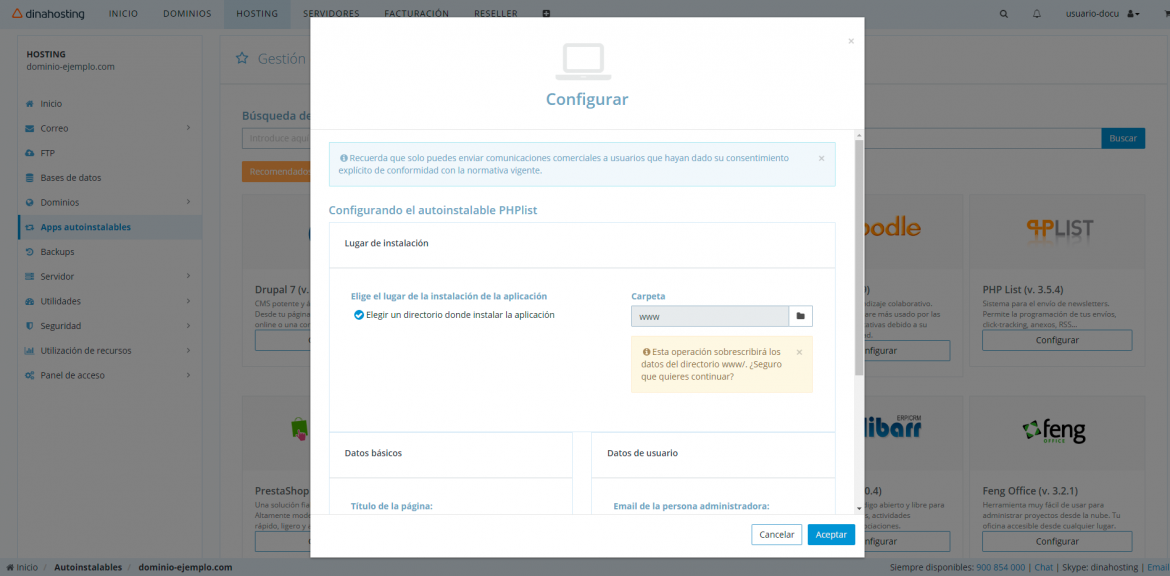This screenshot has height=576, width=1170.
Task: Click dominio-ejemplo.com in the breadcrumb
Action: pos(185,567)
